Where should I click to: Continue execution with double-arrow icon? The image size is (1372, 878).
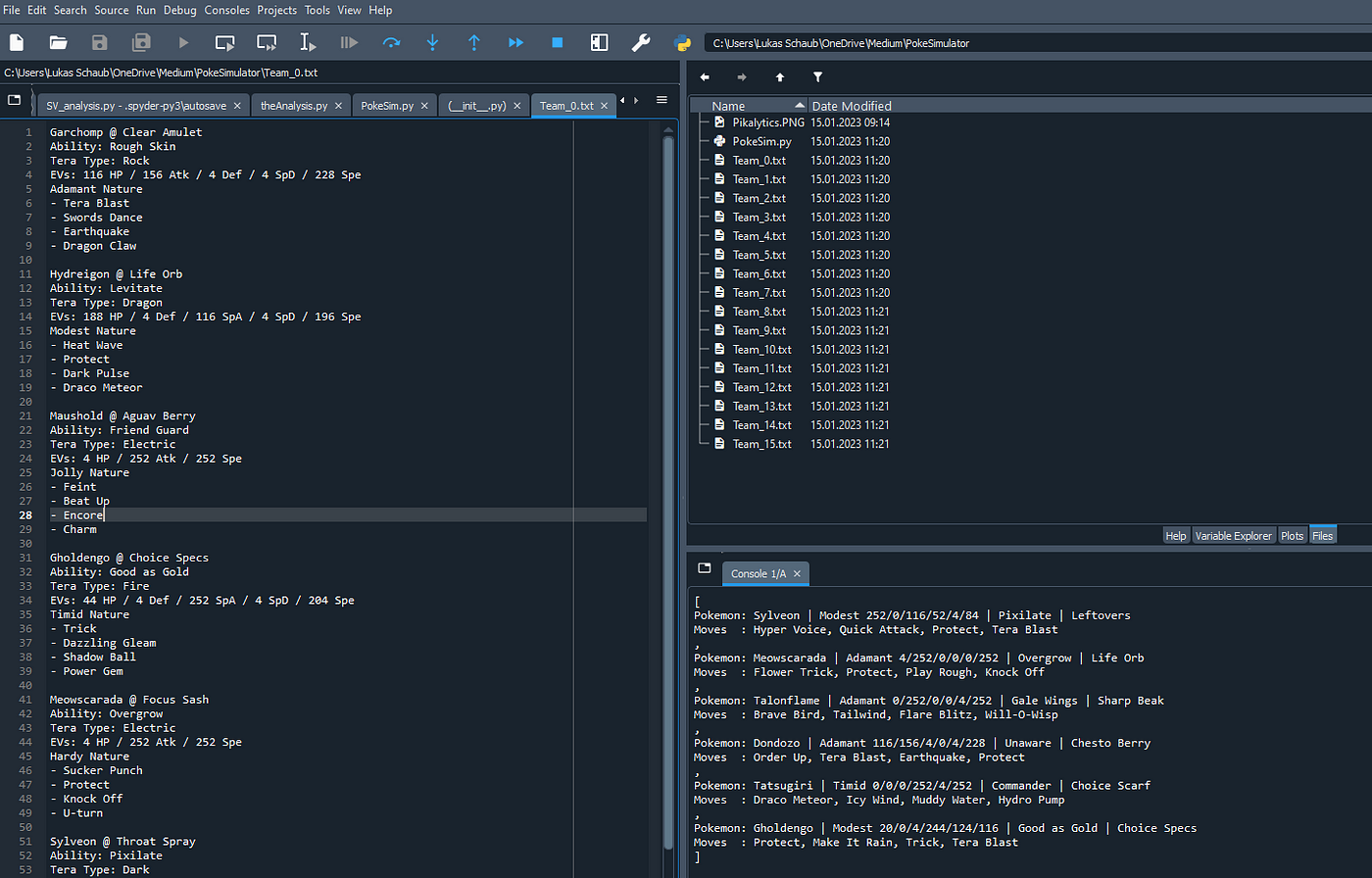point(515,42)
